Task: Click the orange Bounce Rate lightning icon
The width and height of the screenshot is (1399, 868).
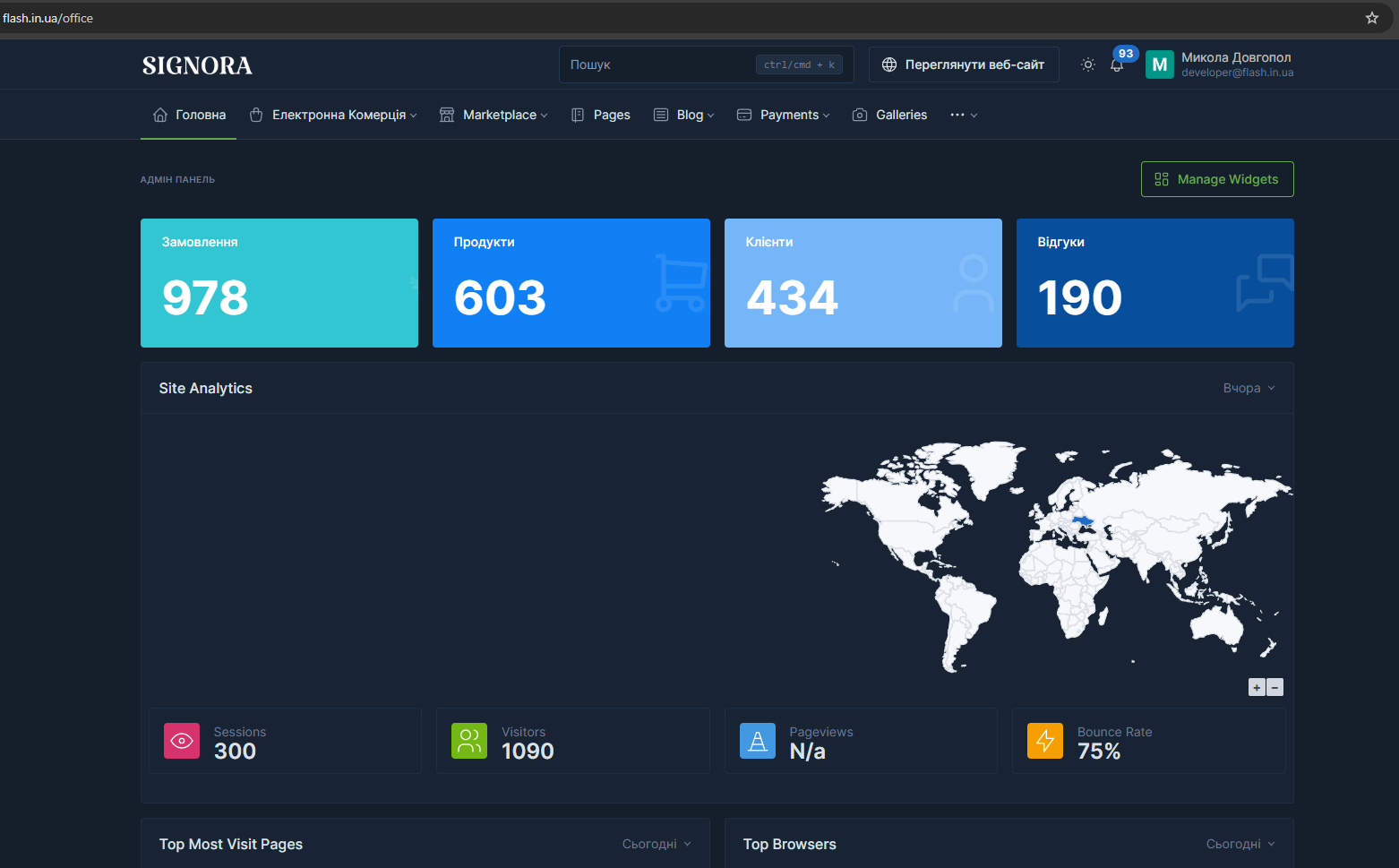Action: [x=1045, y=741]
